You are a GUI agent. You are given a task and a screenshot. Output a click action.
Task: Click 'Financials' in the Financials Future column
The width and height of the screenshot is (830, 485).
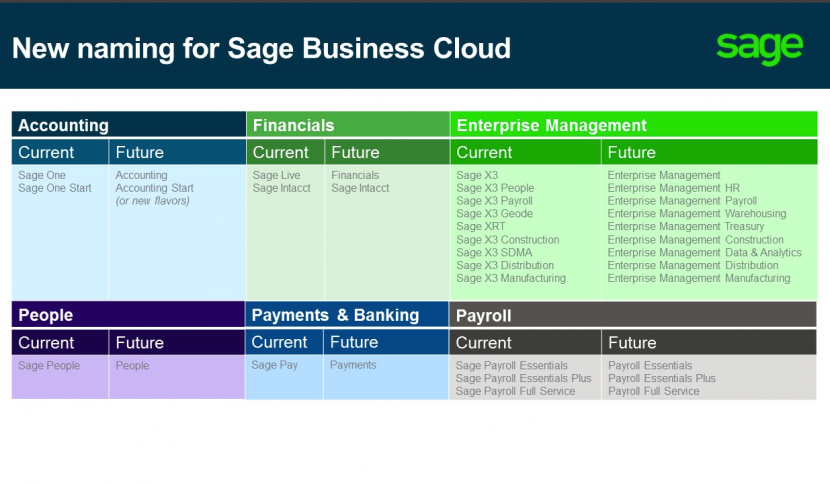pos(355,175)
